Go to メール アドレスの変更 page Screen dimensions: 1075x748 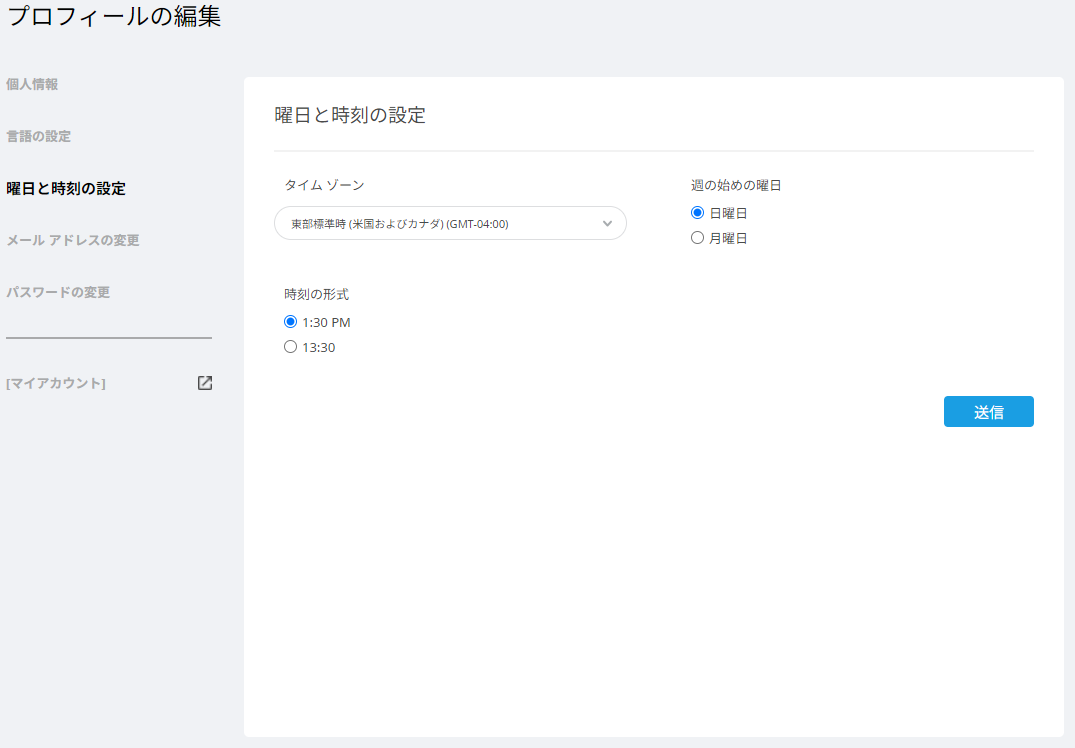click(73, 240)
